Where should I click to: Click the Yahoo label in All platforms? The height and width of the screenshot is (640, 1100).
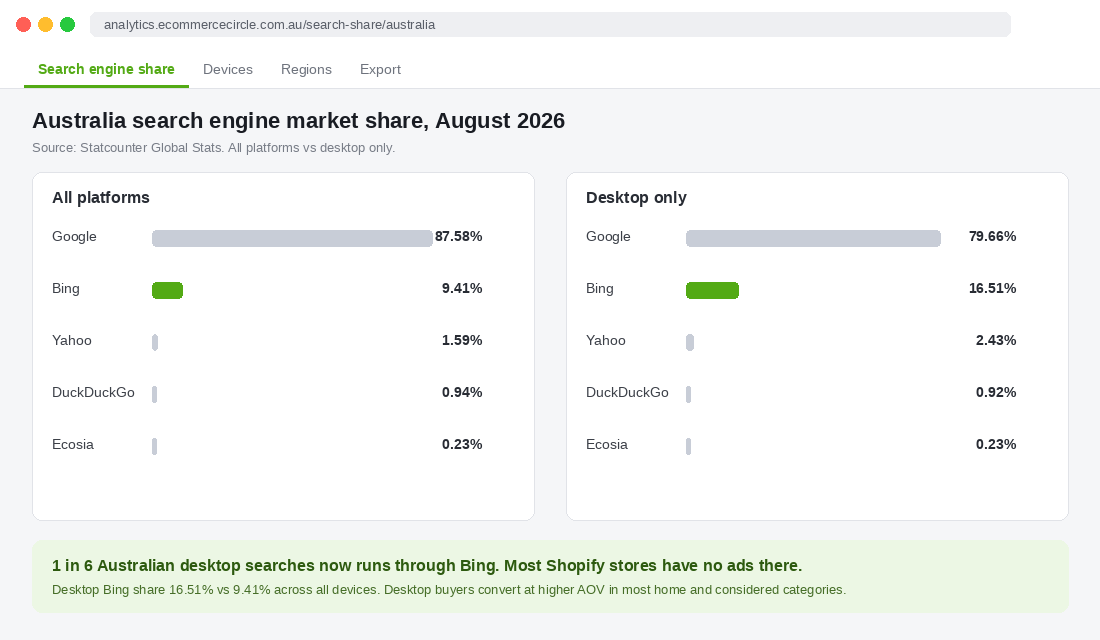click(x=72, y=340)
